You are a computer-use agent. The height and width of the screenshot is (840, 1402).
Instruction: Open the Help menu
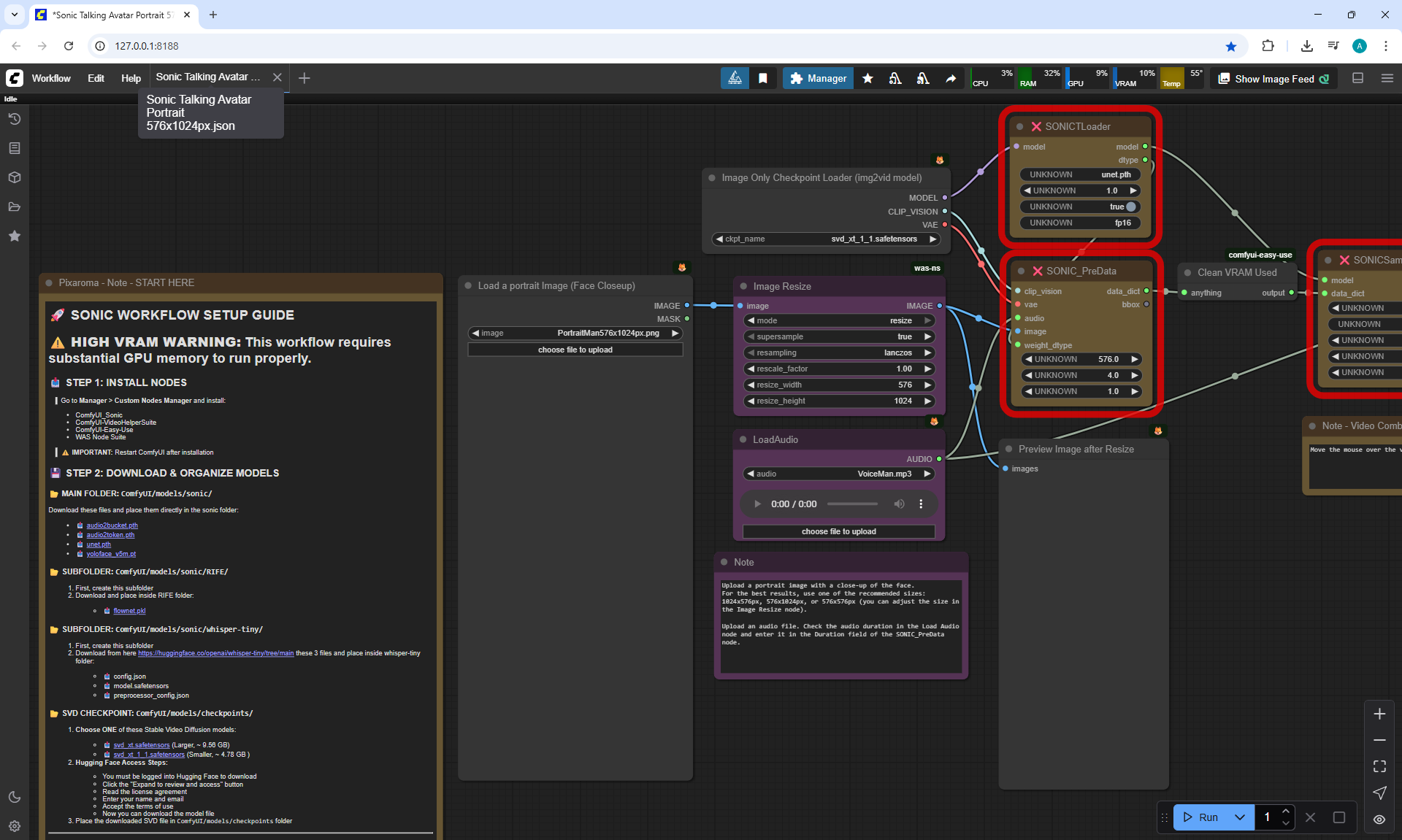tap(131, 78)
